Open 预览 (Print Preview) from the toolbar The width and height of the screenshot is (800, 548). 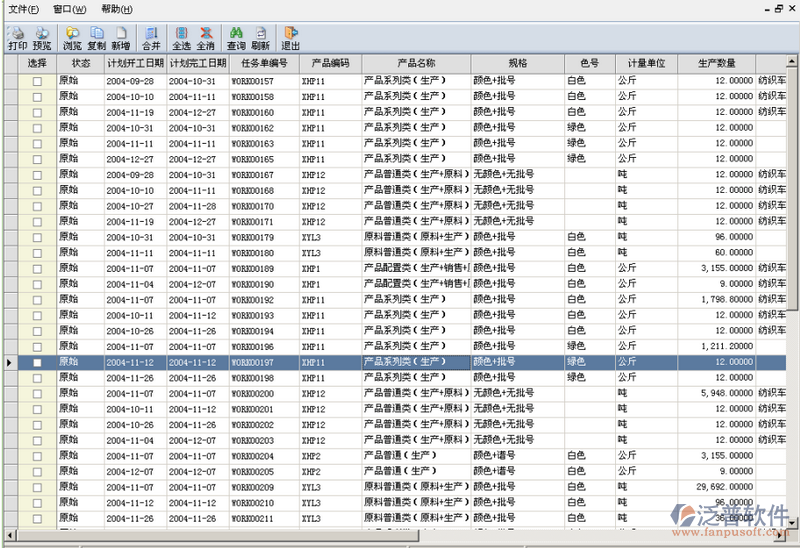tap(42, 38)
